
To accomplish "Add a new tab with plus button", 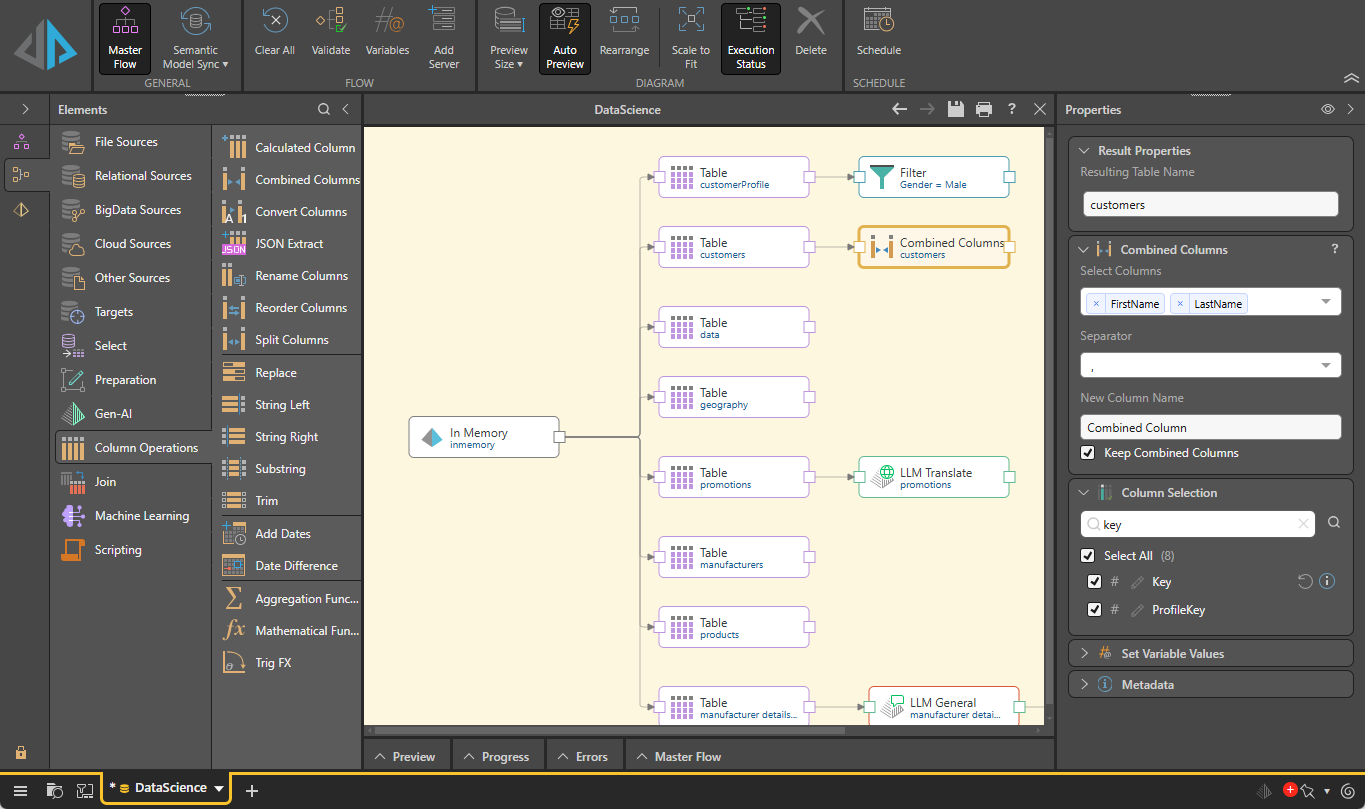I will tap(252, 791).
